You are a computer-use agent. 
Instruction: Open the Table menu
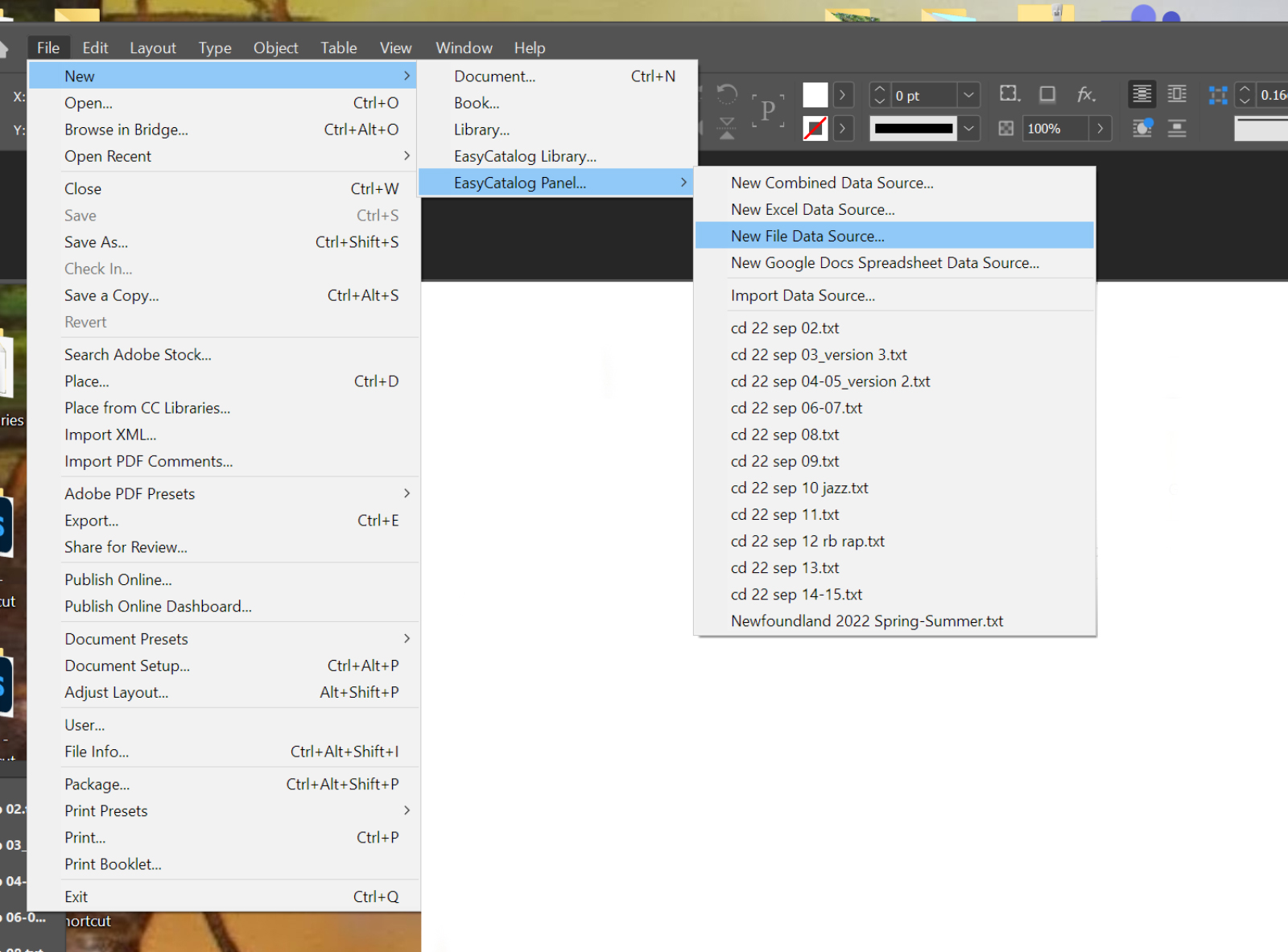pos(339,47)
